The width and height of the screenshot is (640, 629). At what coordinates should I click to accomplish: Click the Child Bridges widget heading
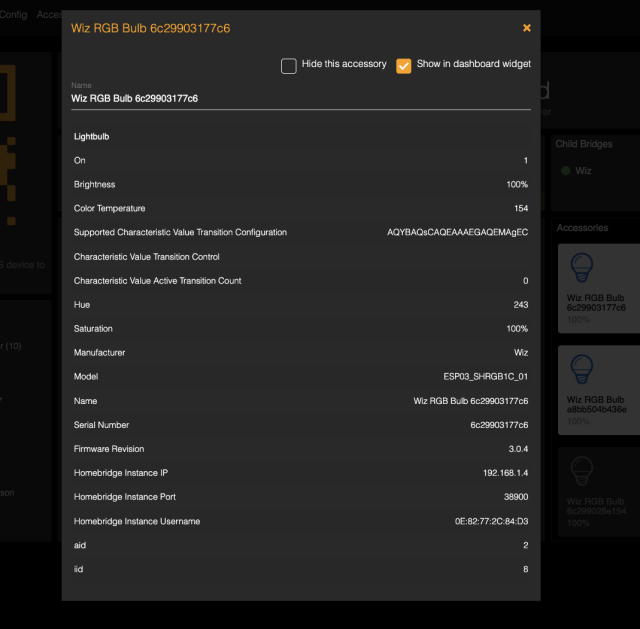[584, 144]
